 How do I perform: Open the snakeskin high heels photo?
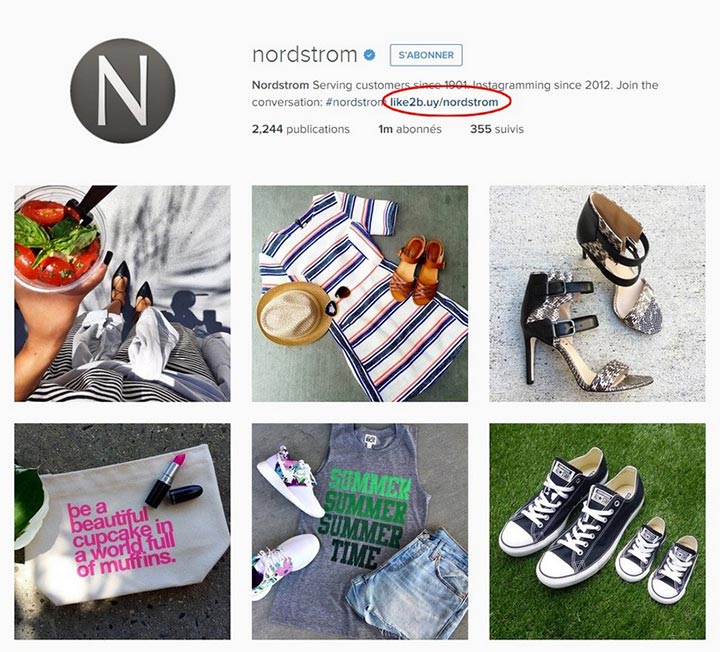[x=597, y=293]
